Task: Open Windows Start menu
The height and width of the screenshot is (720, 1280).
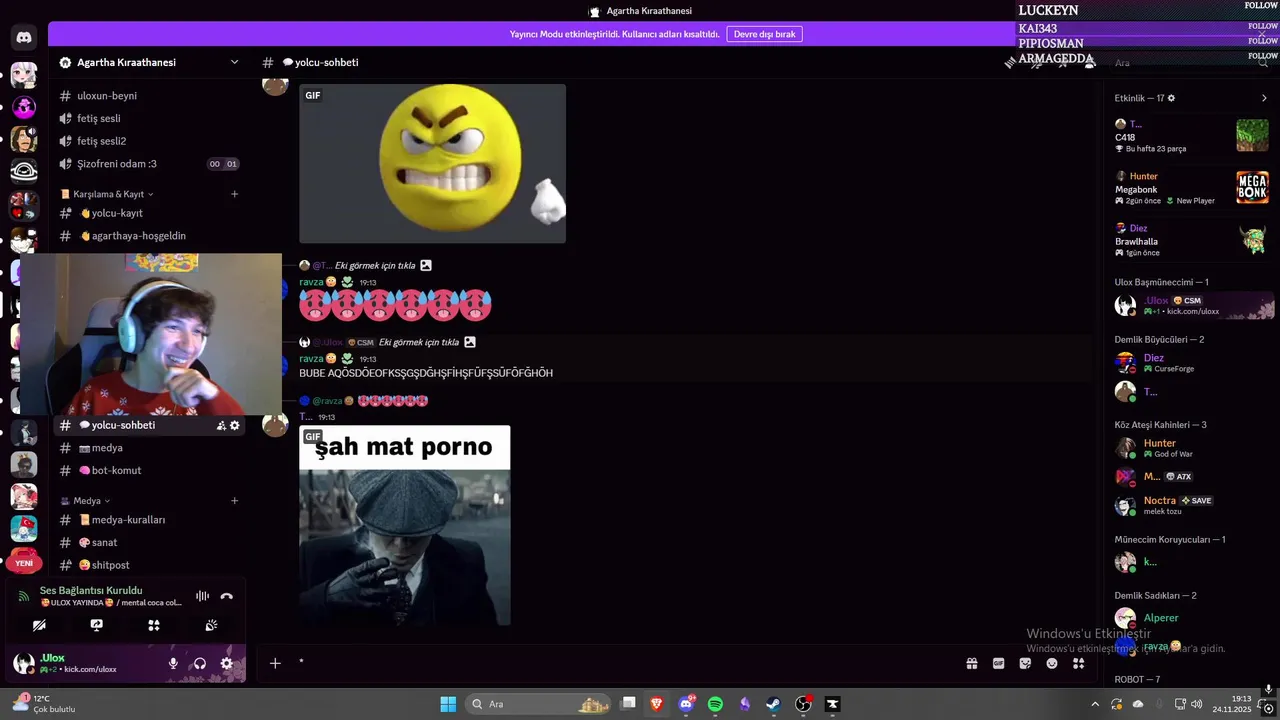Action: click(448, 704)
